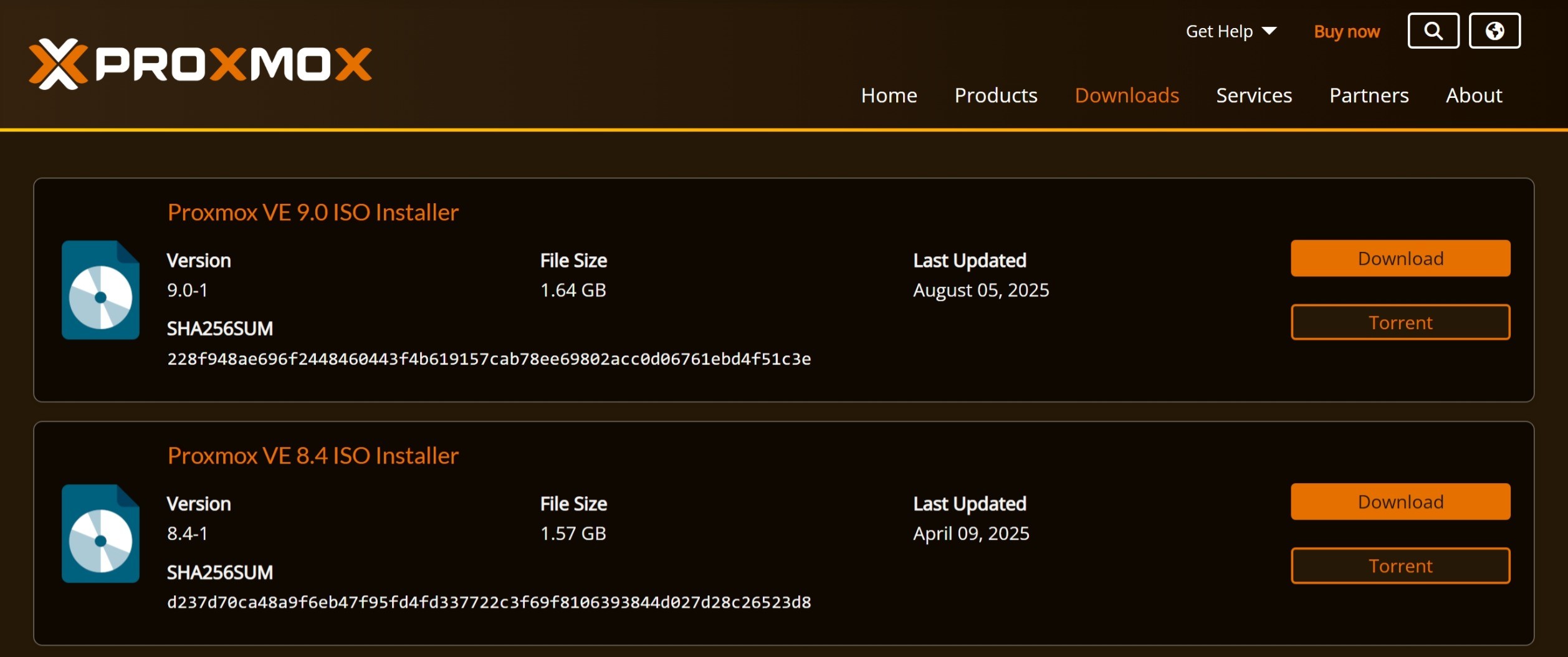Open the Products menu
Viewport: 1568px width, 657px height.
pos(996,95)
